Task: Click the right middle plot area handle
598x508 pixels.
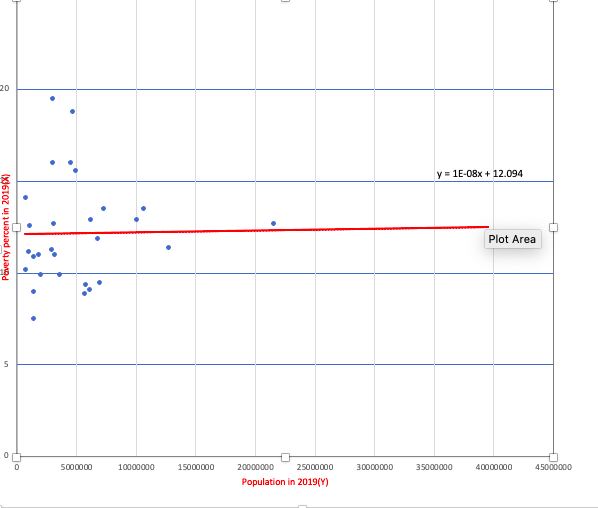Action: (553, 228)
